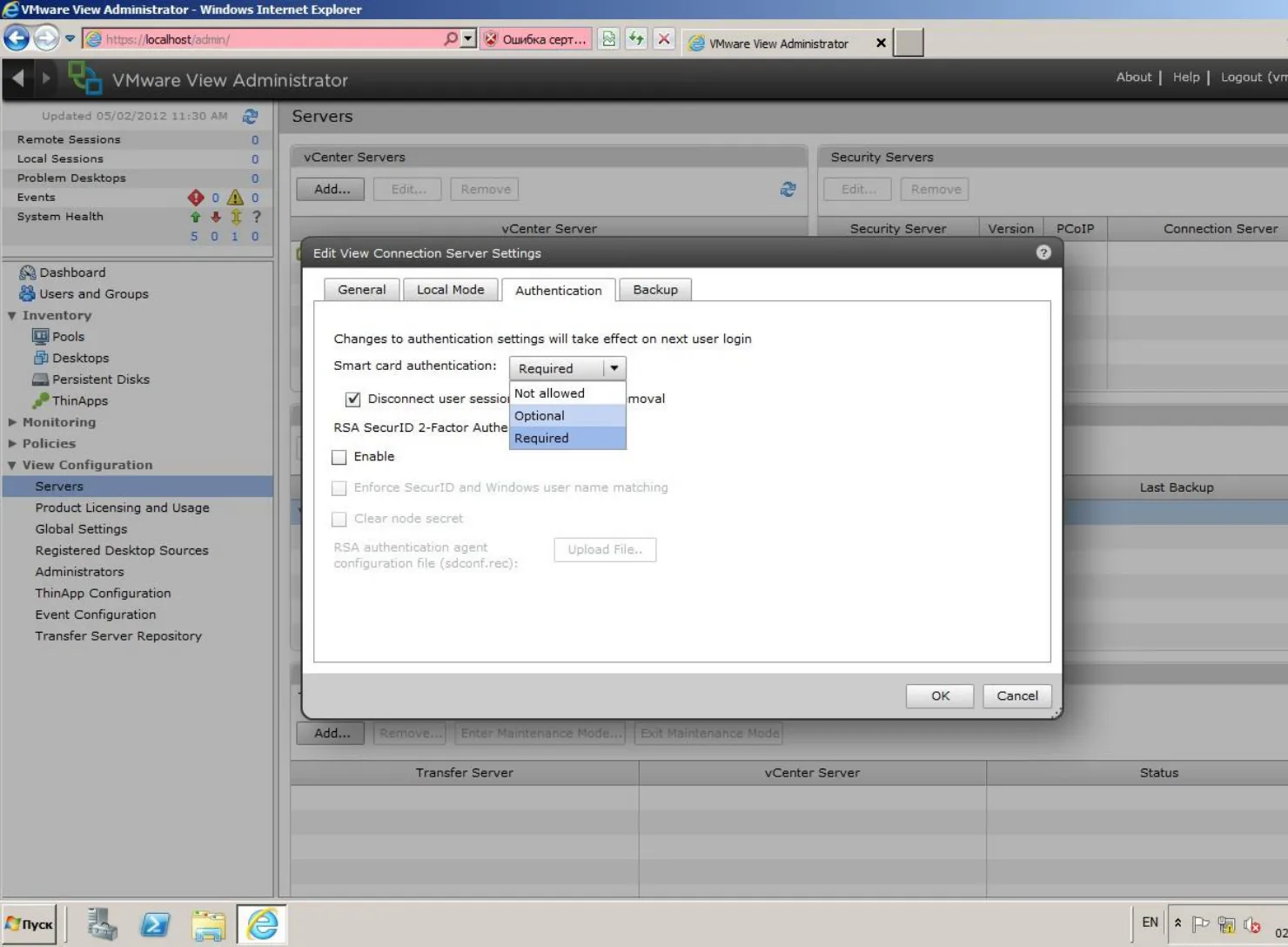Select the Authentication tab
Viewport: 1288px width, 947px height.
coord(559,290)
